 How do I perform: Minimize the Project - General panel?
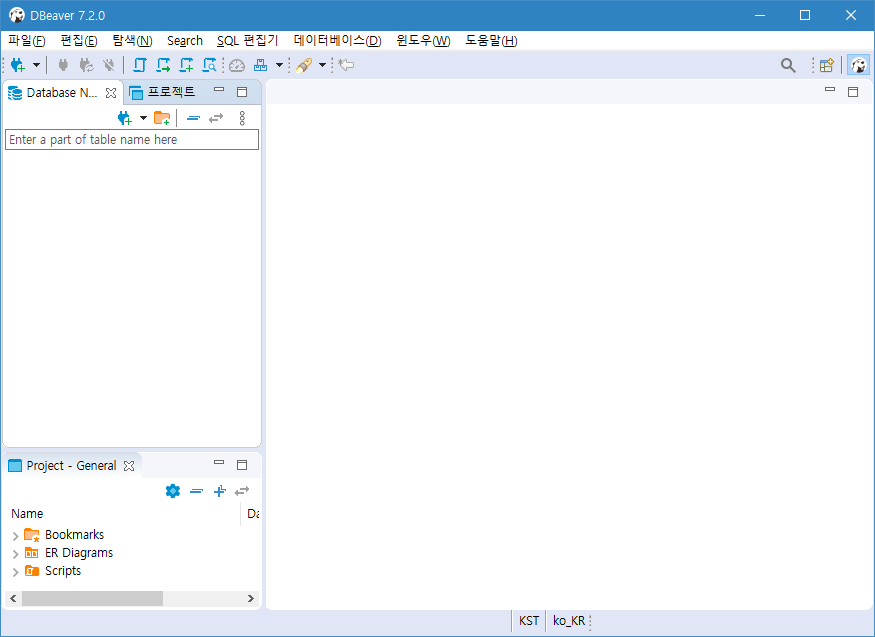click(219, 462)
